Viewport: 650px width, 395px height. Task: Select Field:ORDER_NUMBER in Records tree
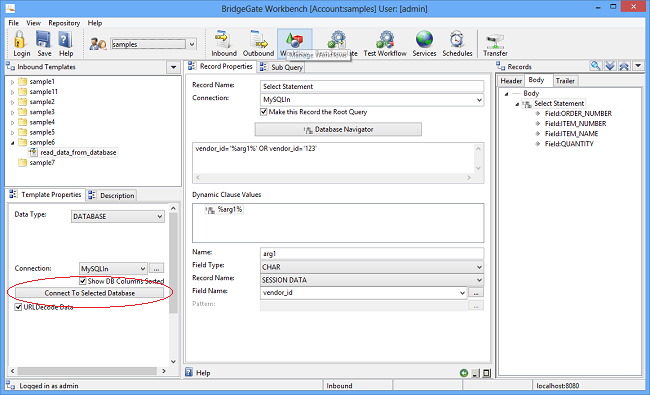click(578, 114)
